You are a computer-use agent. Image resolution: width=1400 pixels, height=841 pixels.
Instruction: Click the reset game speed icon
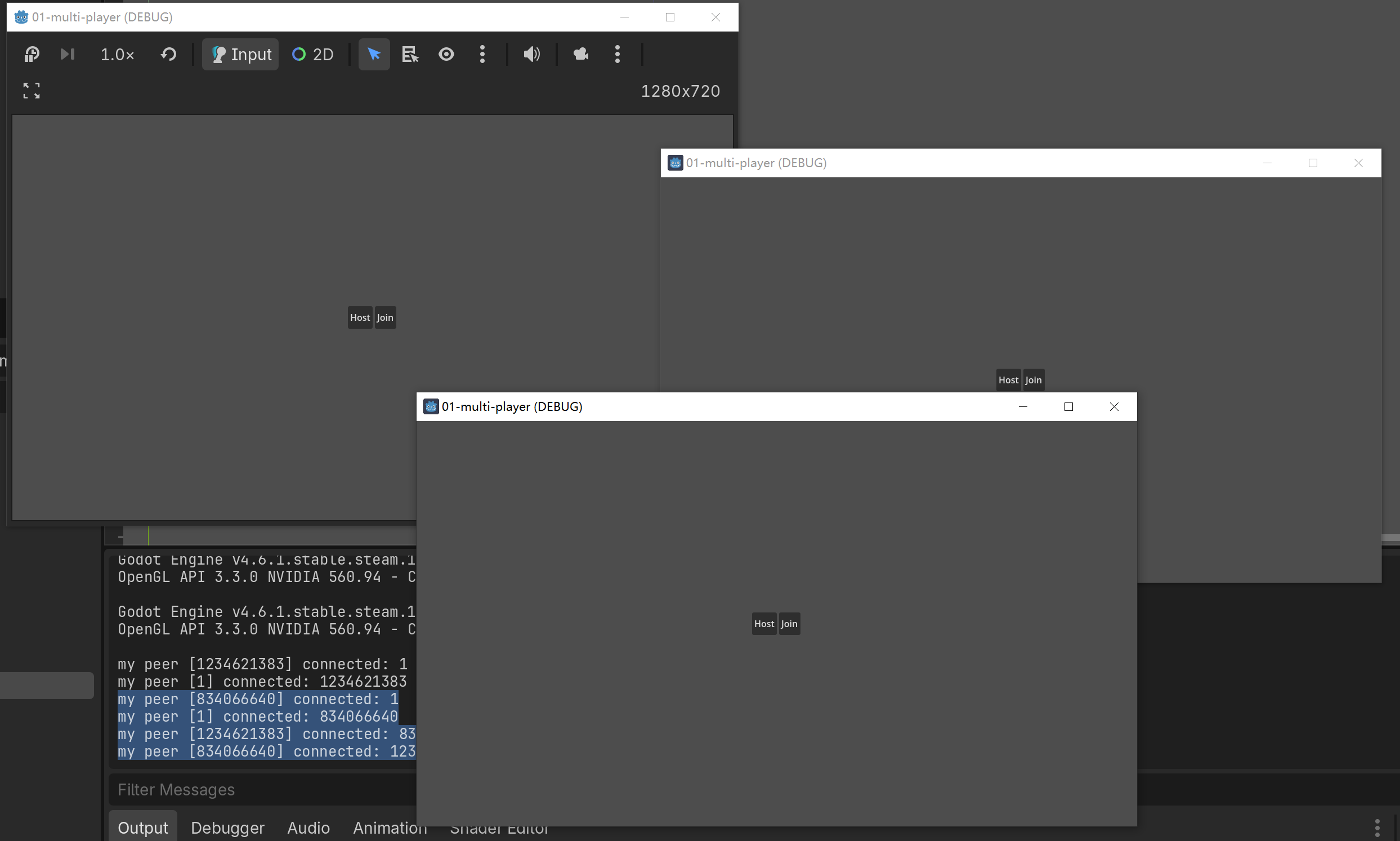coord(168,55)
